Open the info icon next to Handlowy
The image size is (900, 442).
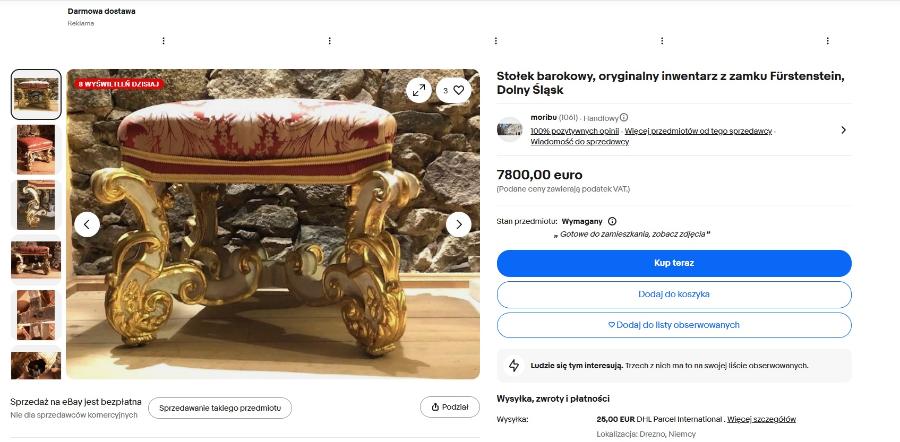624,118
